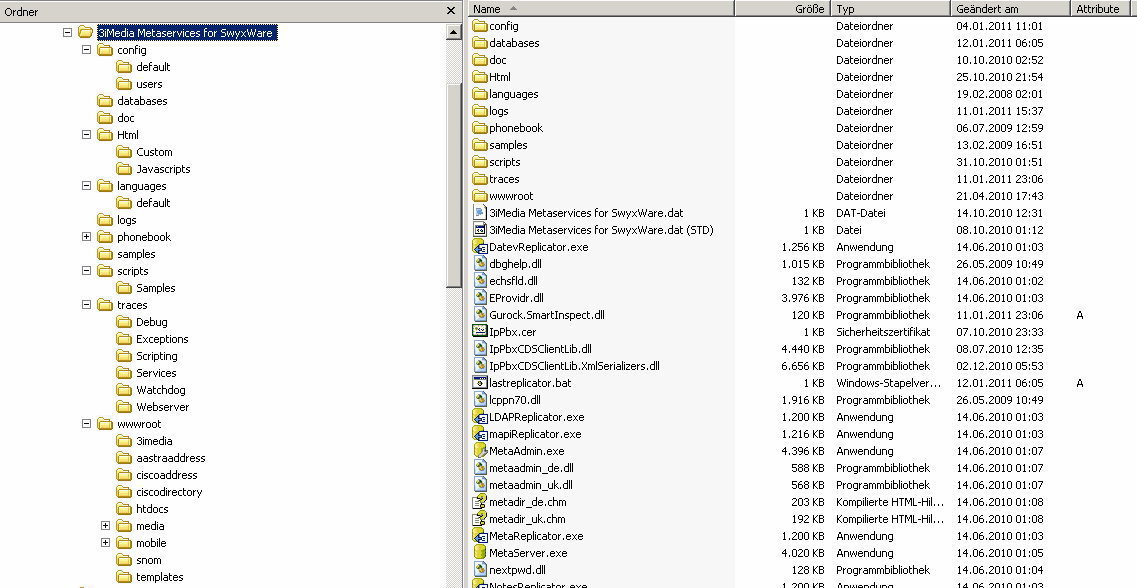This screenshot has height=588, width=1137.
Task: Select the Watchdog folder icon in the tree
Action: 124,390
